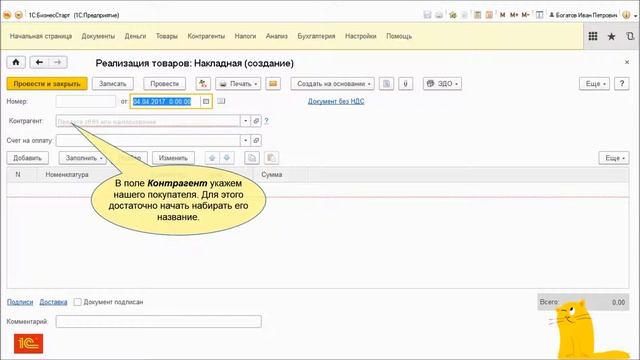
Task: Expand the Контрагент dropdown arrow
Action: [245, 121]
